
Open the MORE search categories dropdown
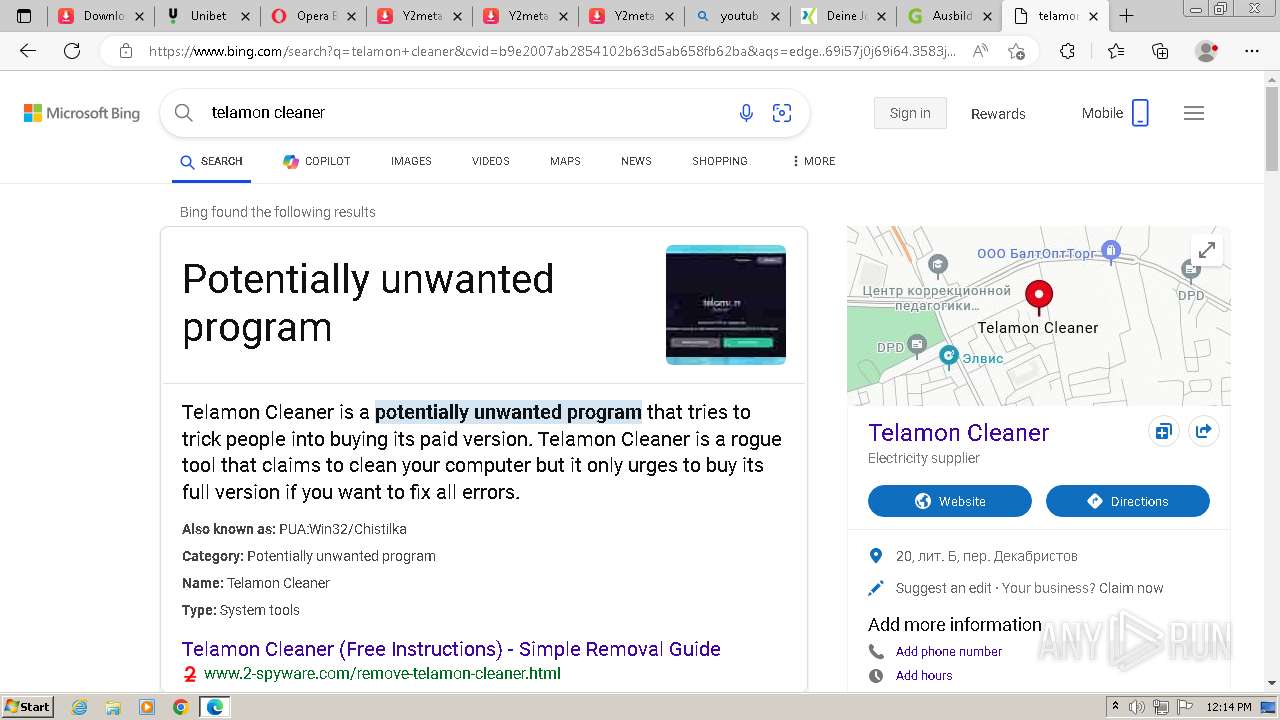[813, 161]
